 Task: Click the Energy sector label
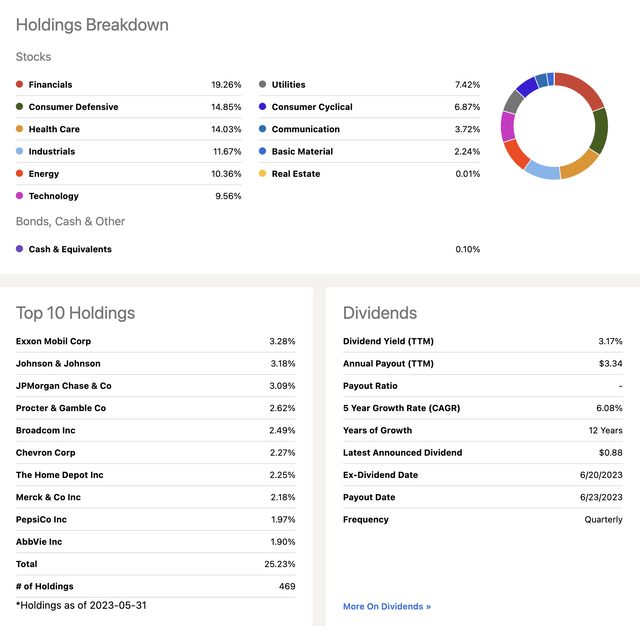pos(44,174)
